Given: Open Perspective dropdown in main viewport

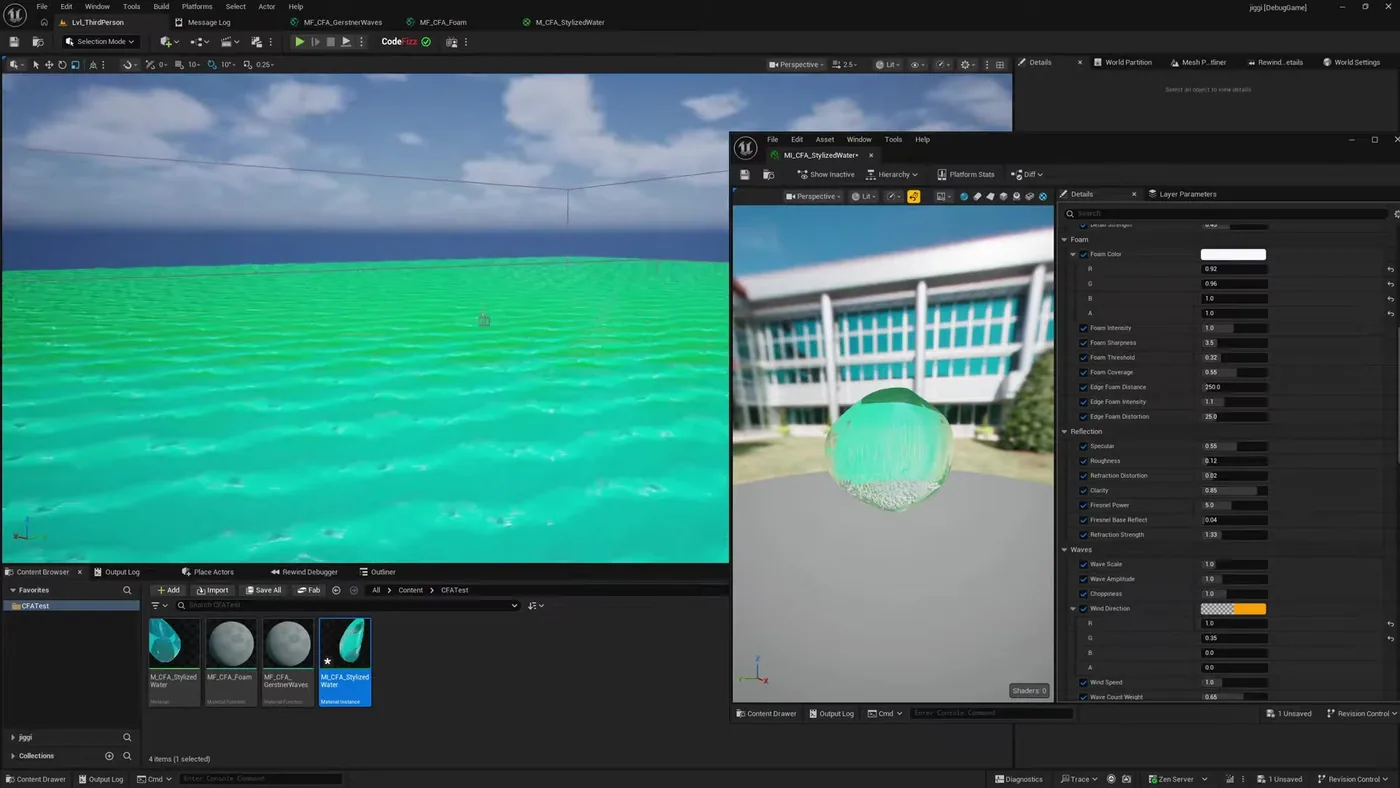Looking at the screenshot, I should point(797,65).
